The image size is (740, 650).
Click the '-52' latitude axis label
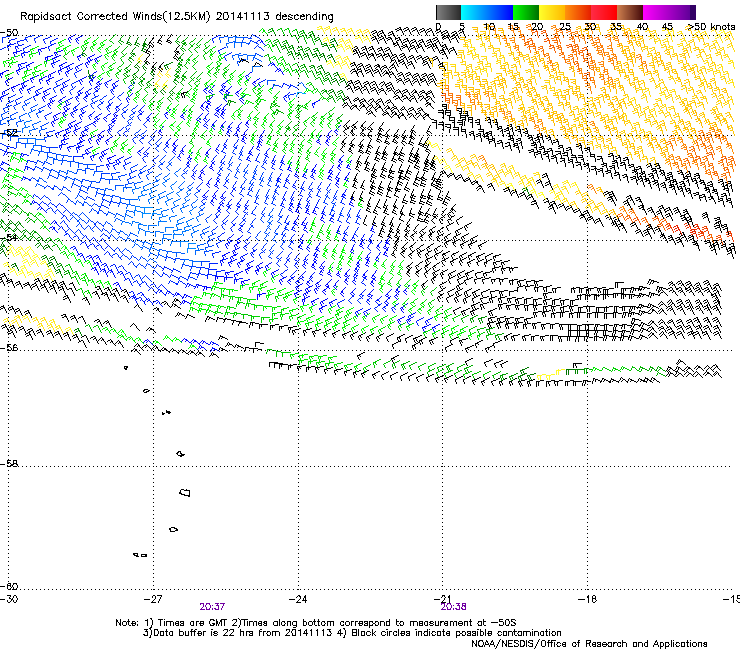pos(9,133)
